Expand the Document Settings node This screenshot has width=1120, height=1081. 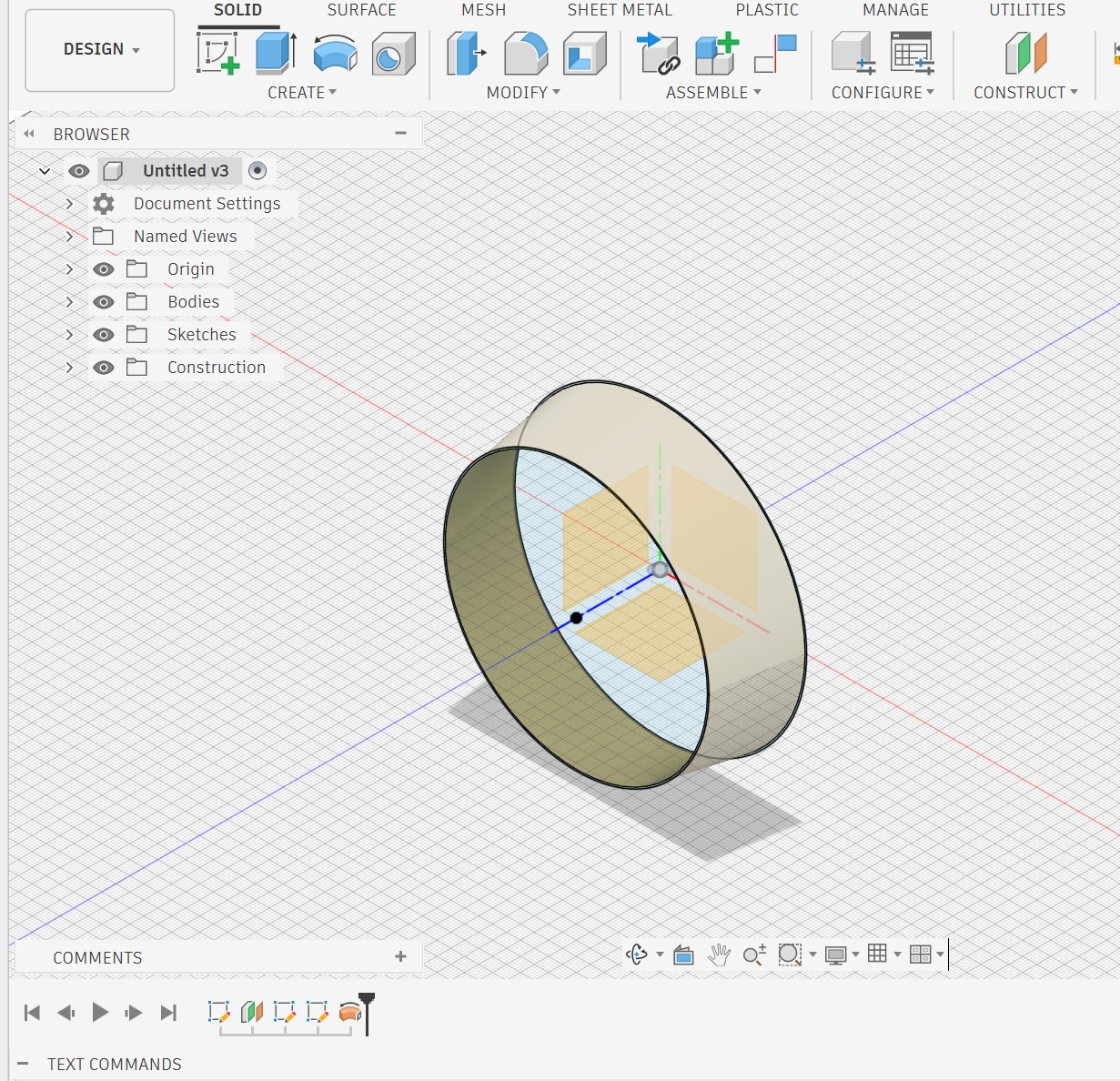pyautogui.click(x=69, y=204)
